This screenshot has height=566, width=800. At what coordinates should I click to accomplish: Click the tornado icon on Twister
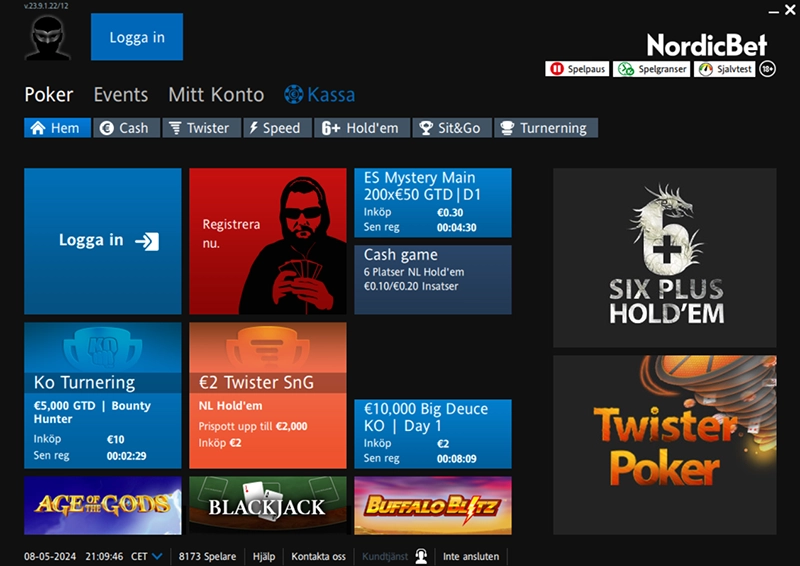[175, 128]
